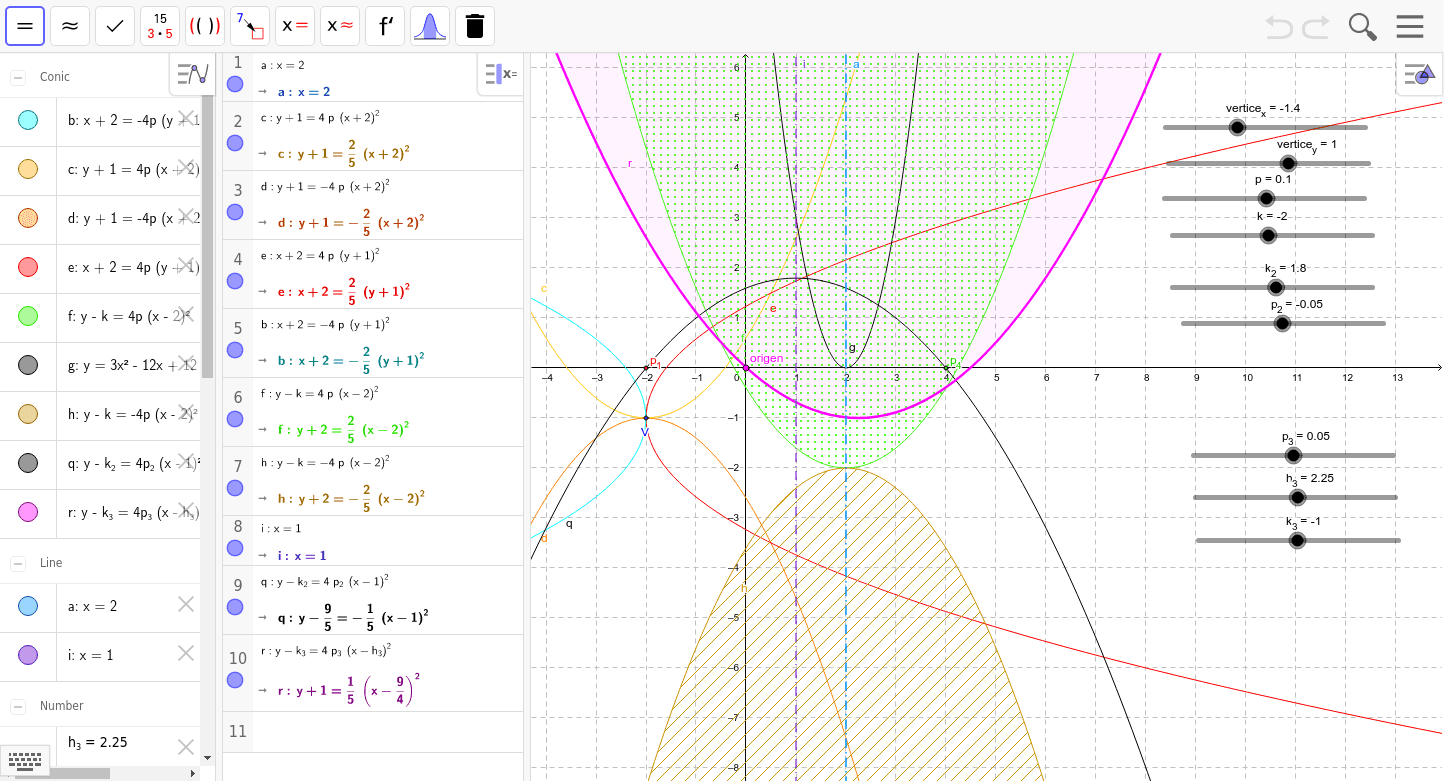The height and width of the screenshot is (783, 1444).
Task: Select the Evaluate (=) tool
Action: tap(25, 26)
